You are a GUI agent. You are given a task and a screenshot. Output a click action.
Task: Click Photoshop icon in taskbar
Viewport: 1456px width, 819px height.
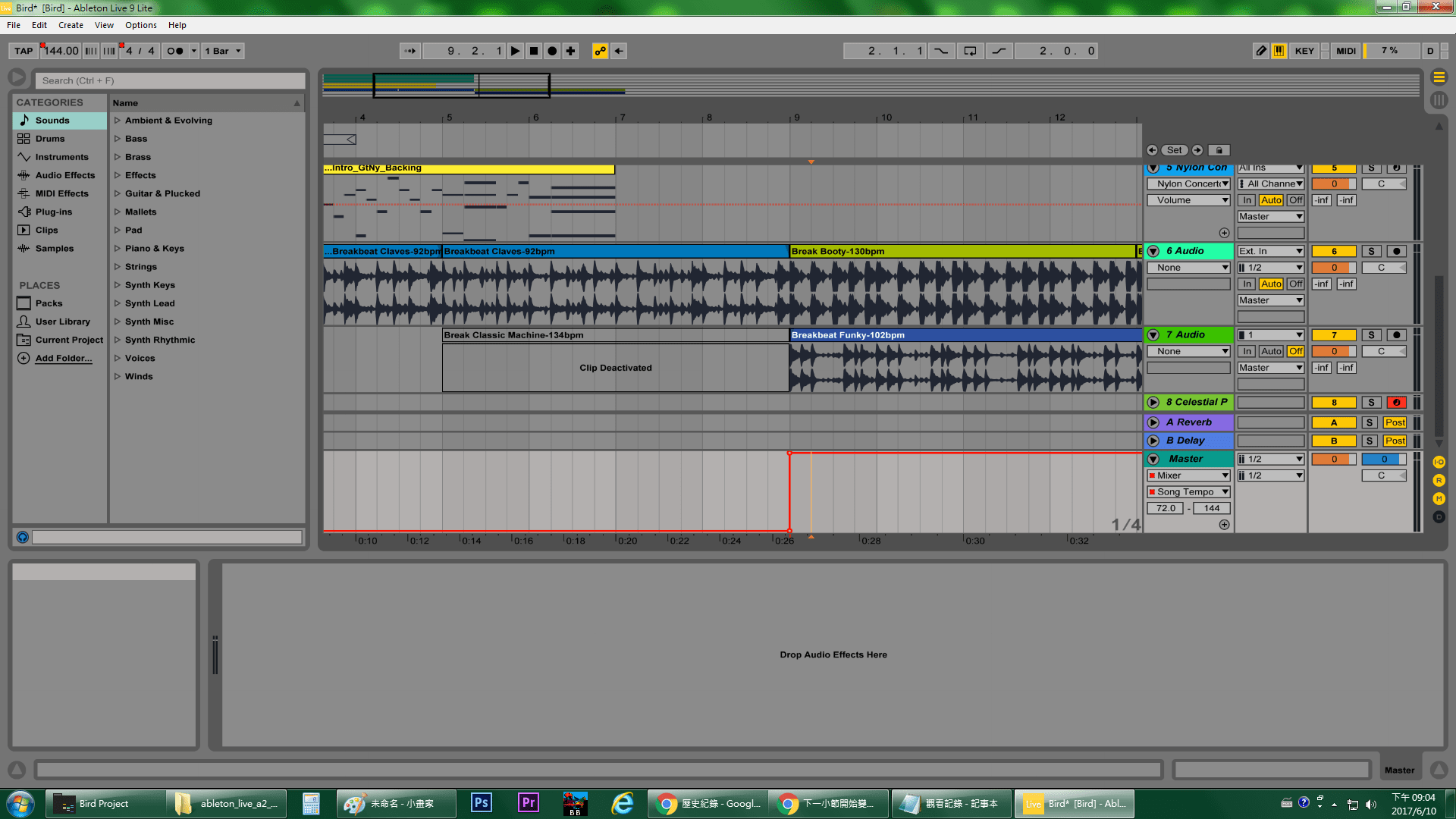coord(481,803)
